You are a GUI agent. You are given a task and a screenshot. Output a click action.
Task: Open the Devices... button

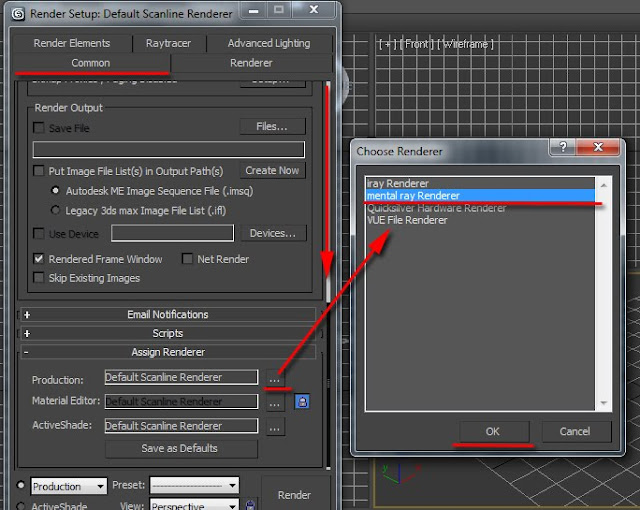273,233
